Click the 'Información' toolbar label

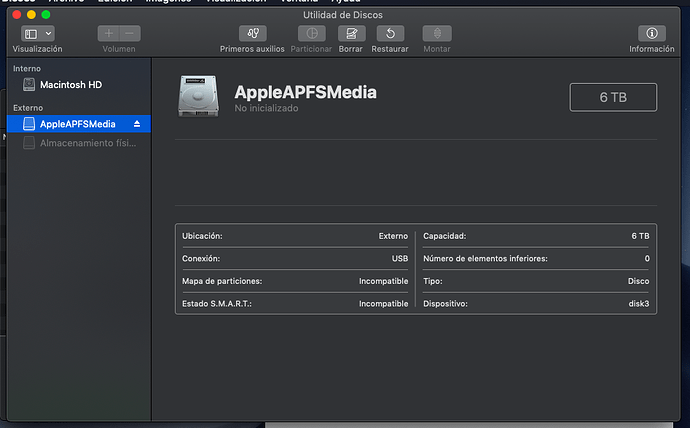[652, 49]
